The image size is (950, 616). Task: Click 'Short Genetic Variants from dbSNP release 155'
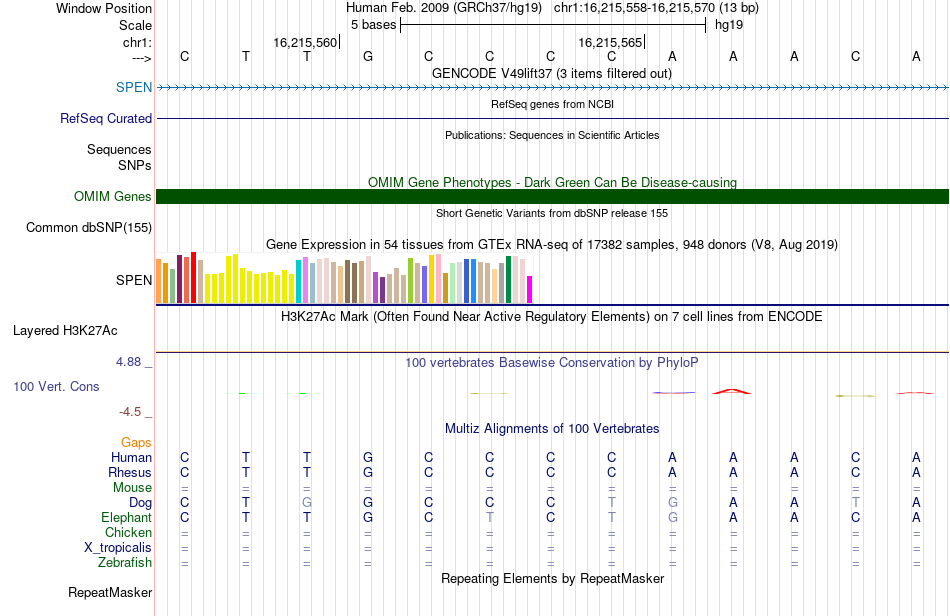point(552,213)
